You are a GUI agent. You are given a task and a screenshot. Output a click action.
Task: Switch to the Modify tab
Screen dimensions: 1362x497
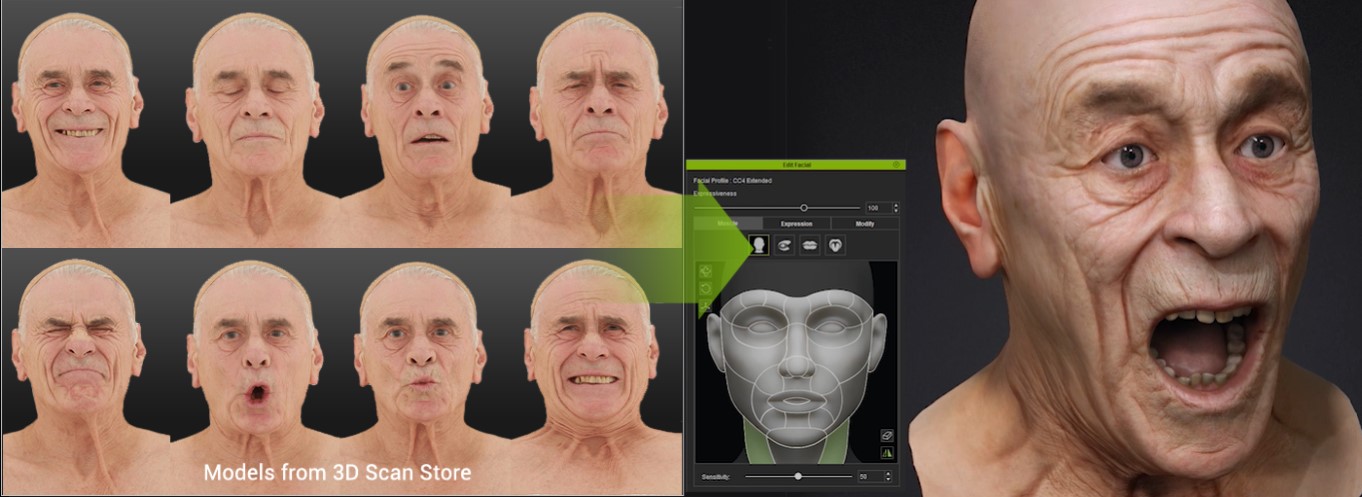click(x=865, y=224)
